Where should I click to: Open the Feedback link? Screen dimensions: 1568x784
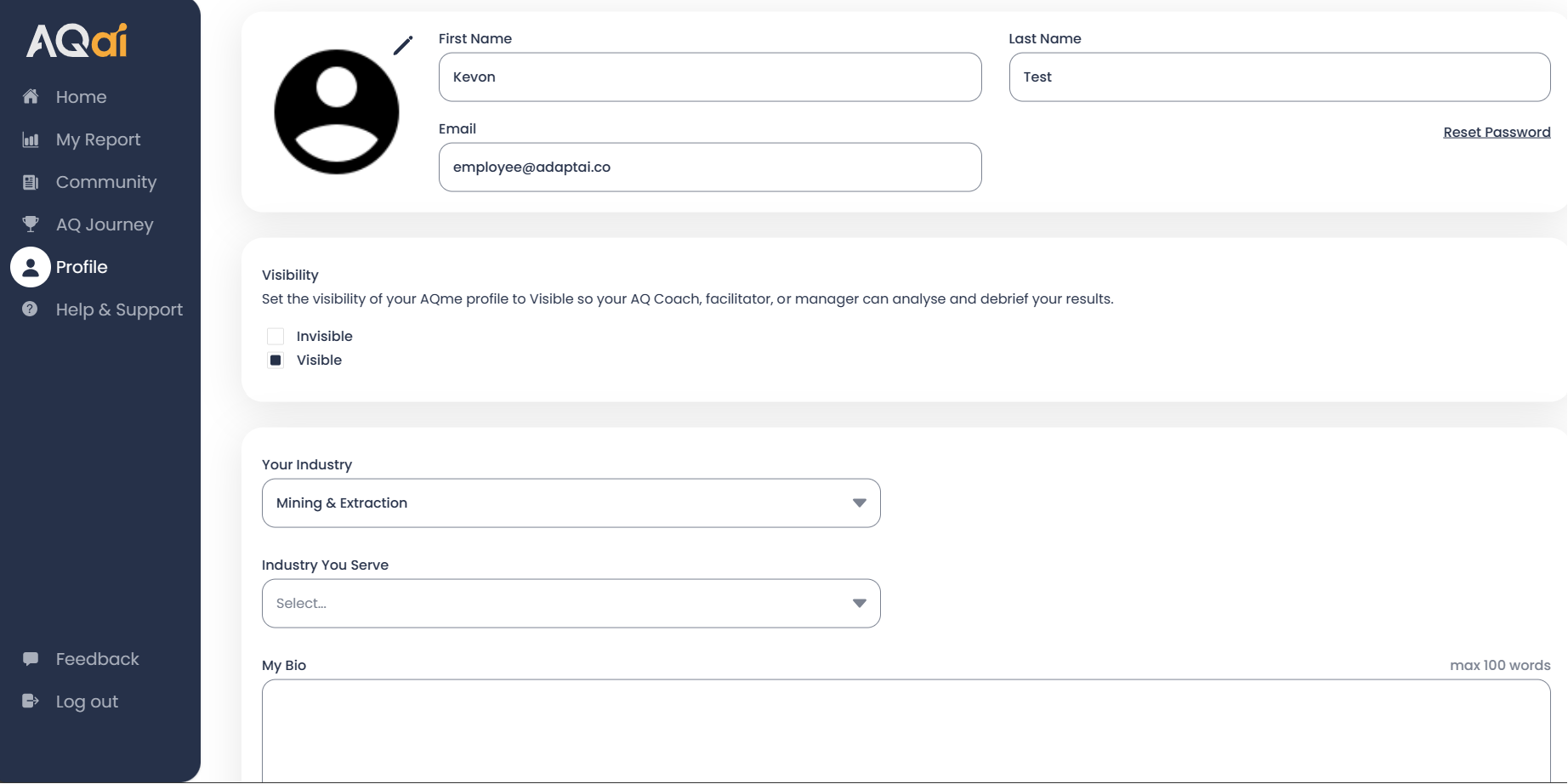click(98, 659)
